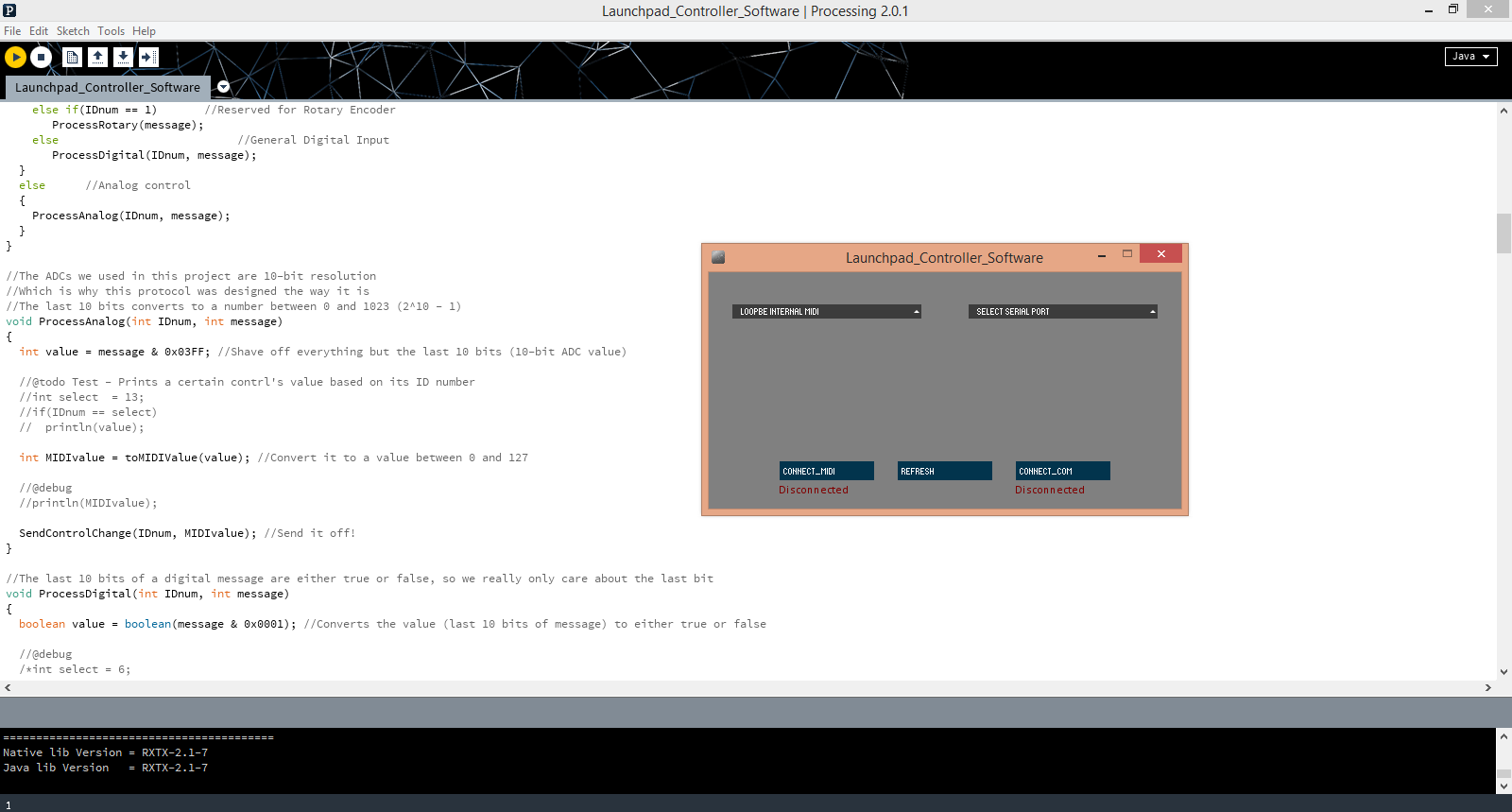
Task: Click the console scroll-up arrow
Action: point(1503,736)
